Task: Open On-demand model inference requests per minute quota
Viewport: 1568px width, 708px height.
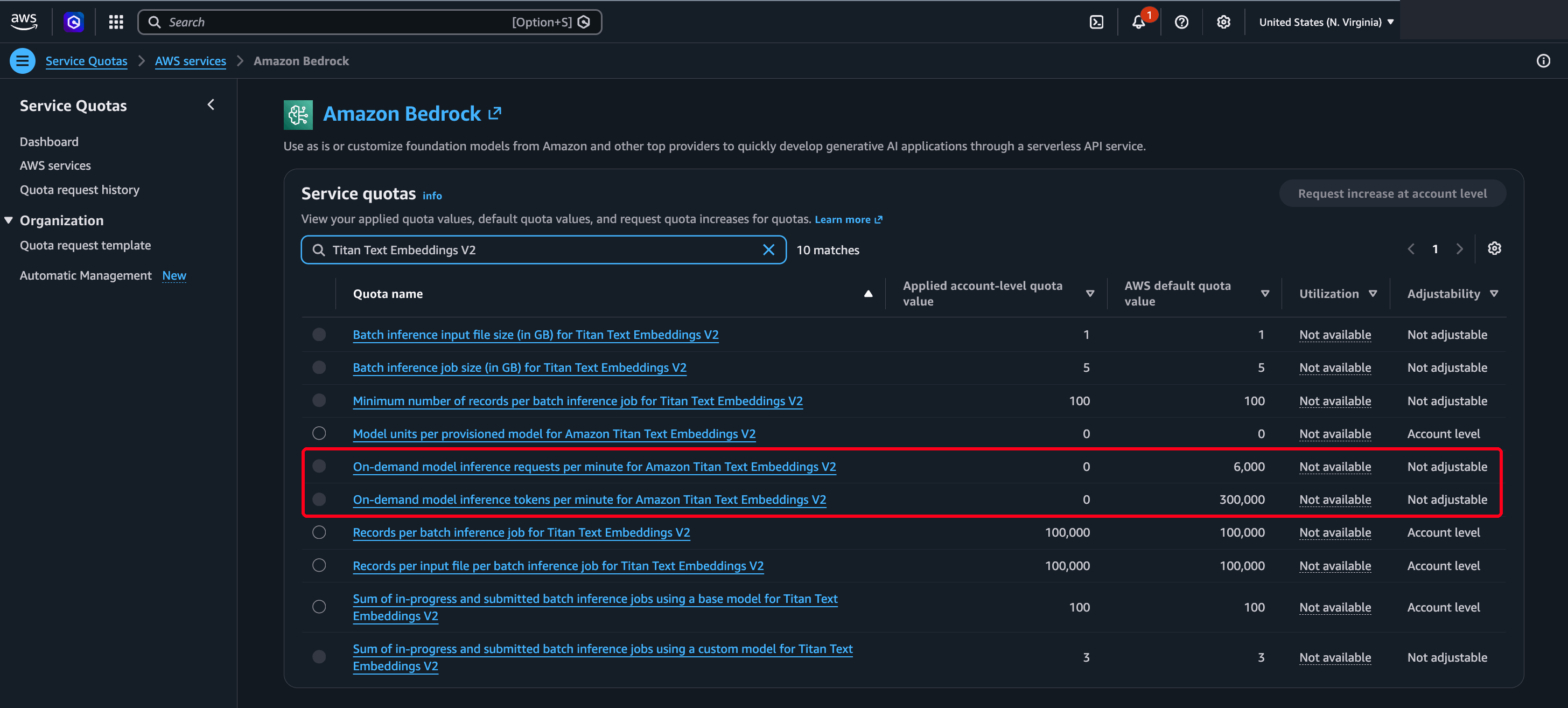Action: click(x=594, y=467)
